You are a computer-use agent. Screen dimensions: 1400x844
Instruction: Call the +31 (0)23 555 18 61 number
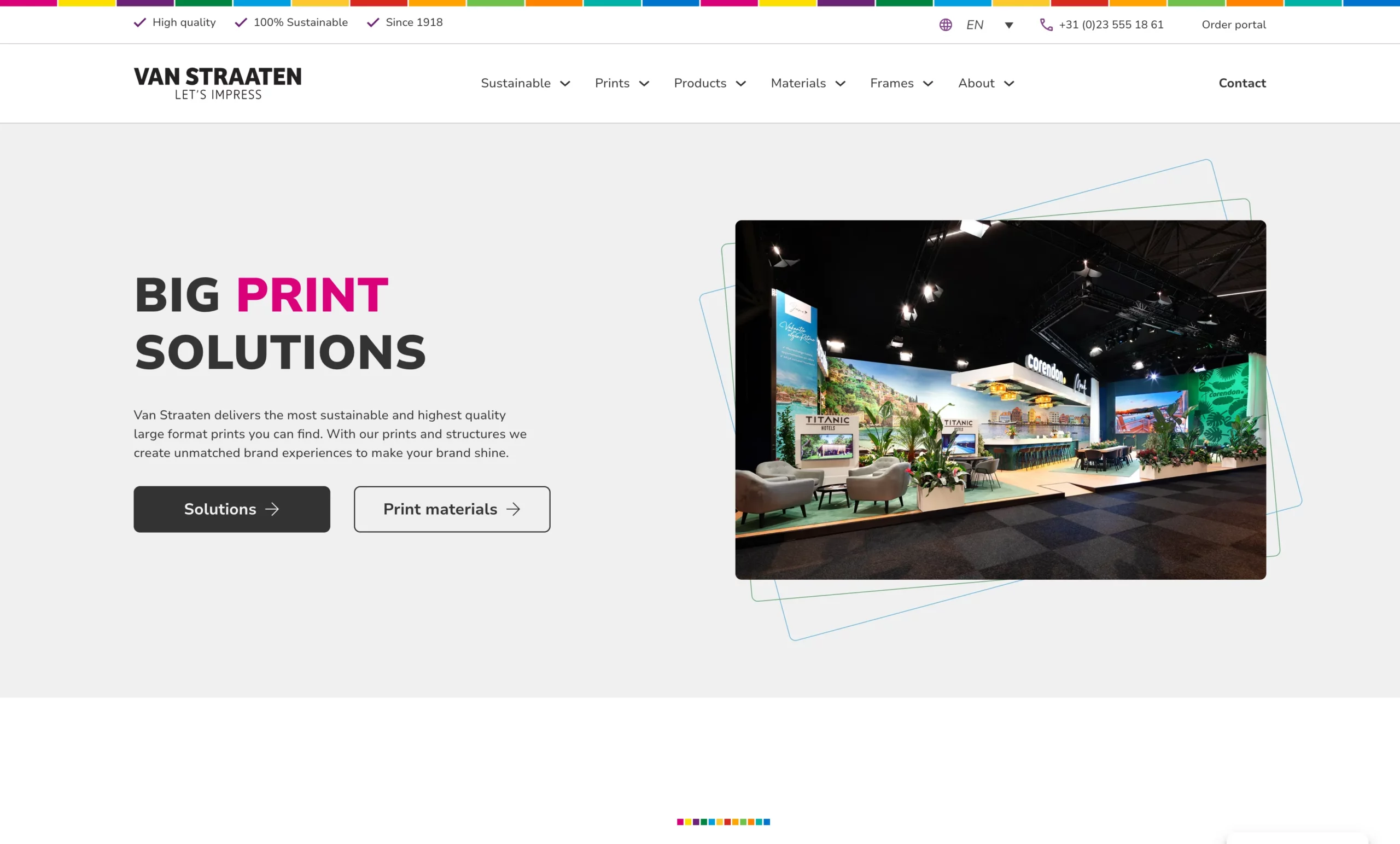click(x=1111, y=25)
